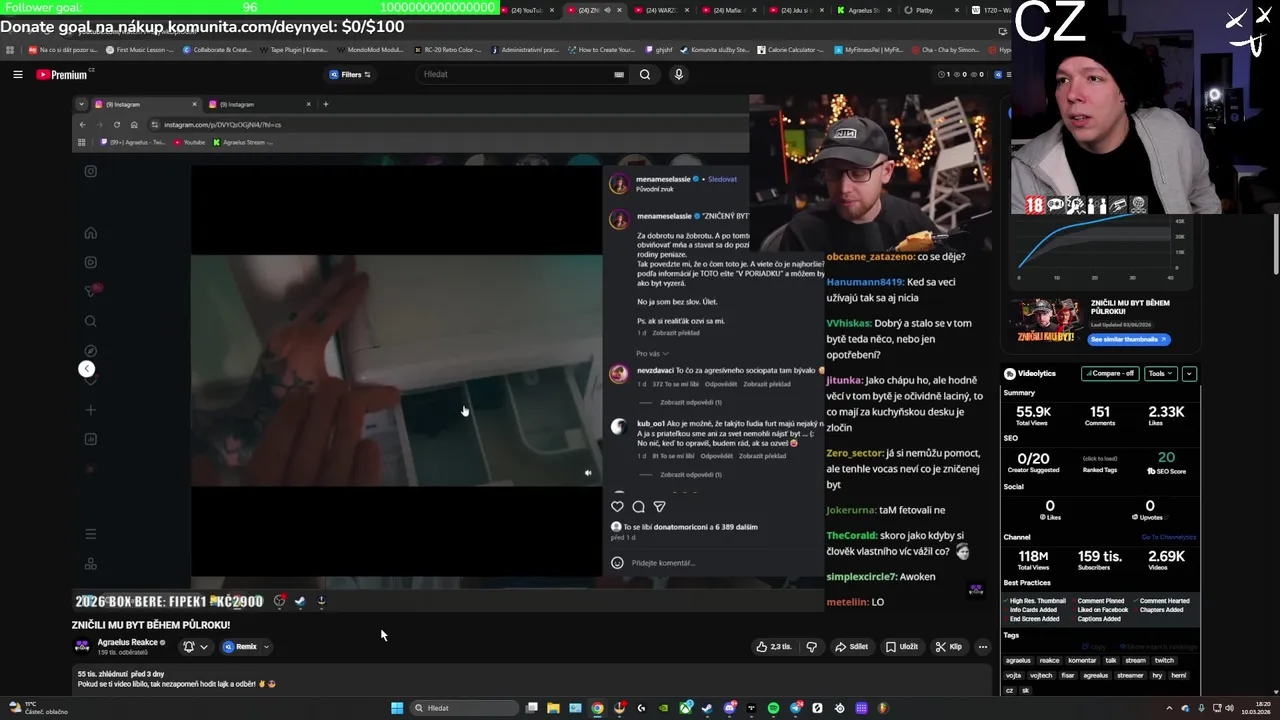
Task: Open the Agraelus Reakce channel avatar
Action: pos(82,646)
